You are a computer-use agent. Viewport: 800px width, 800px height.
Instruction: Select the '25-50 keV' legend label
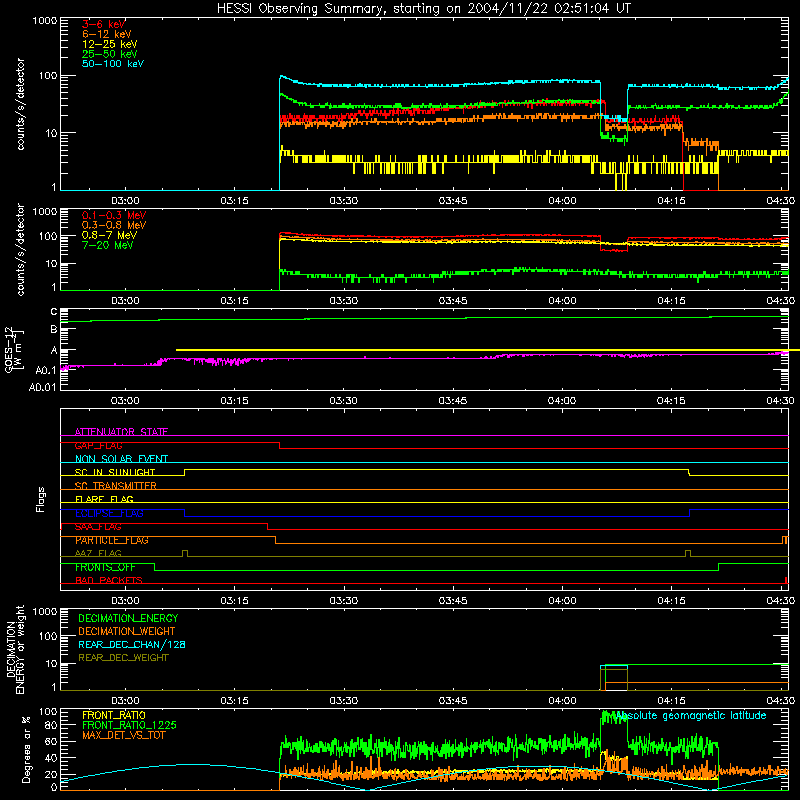pos(109,54)
